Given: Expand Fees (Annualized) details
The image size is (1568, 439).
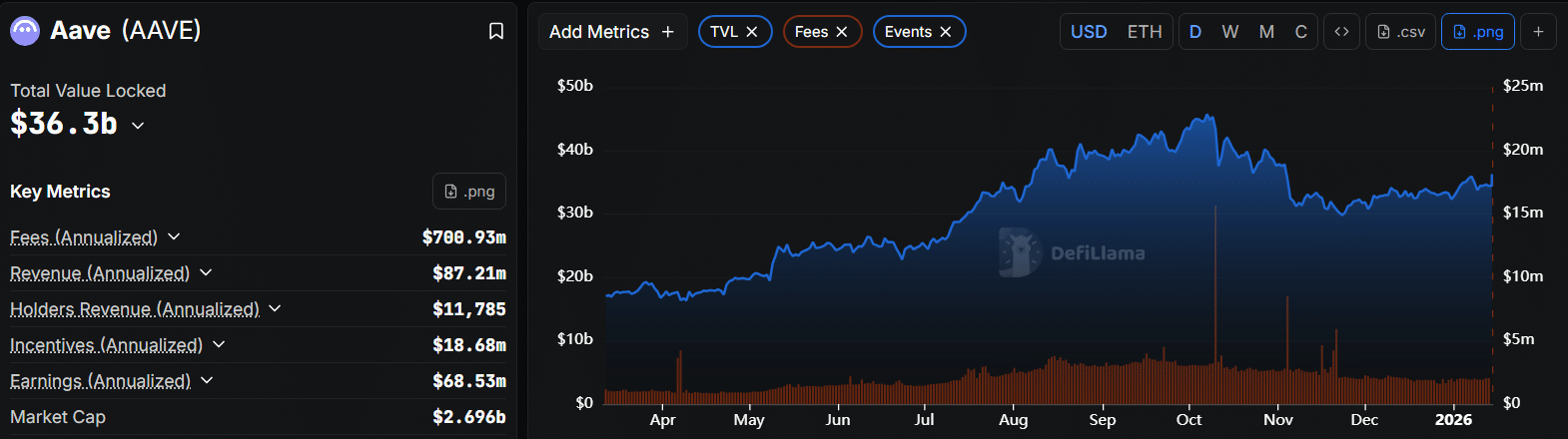Looking at the screenshot, I should click(174, 236).
